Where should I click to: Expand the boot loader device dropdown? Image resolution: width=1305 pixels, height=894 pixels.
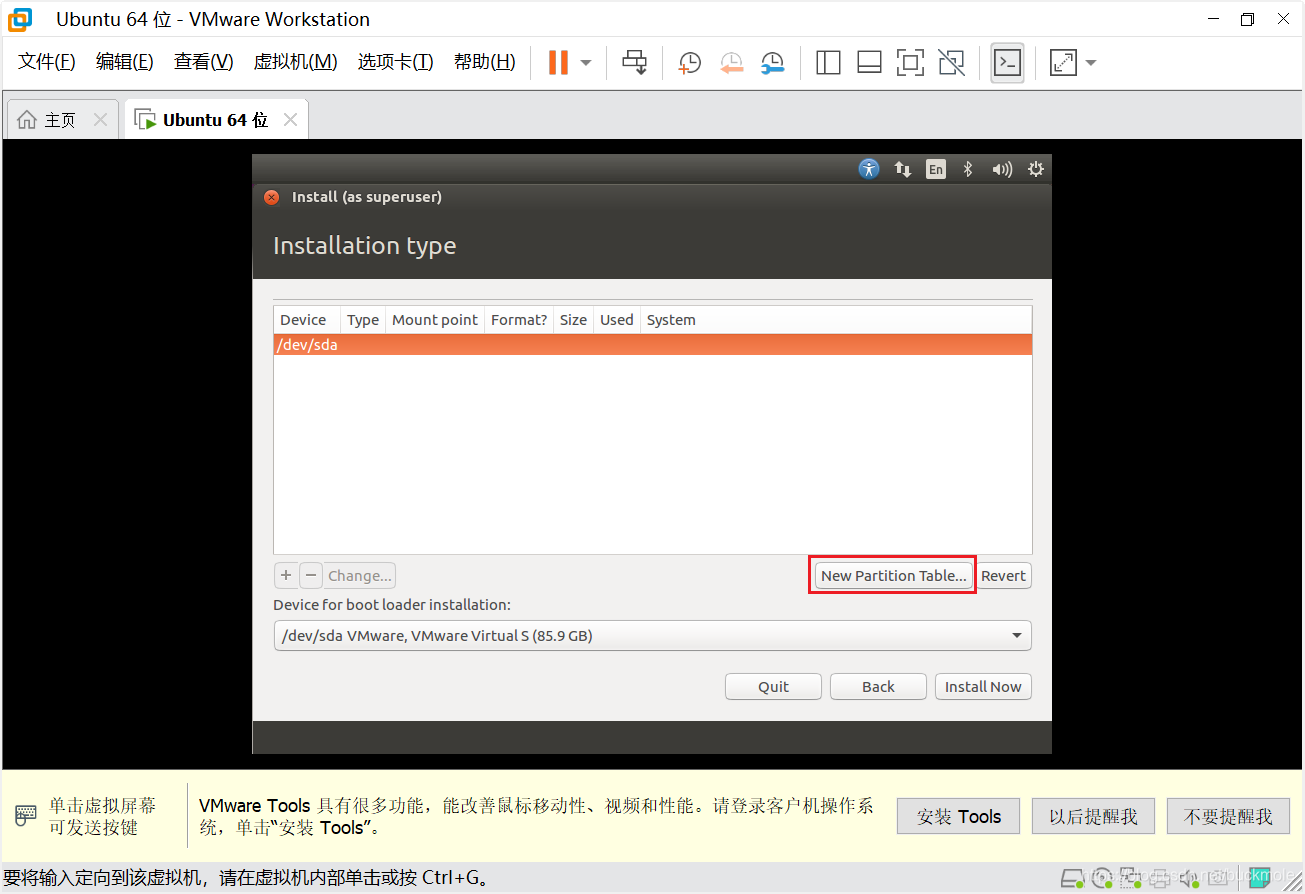[x=653, y=635]
